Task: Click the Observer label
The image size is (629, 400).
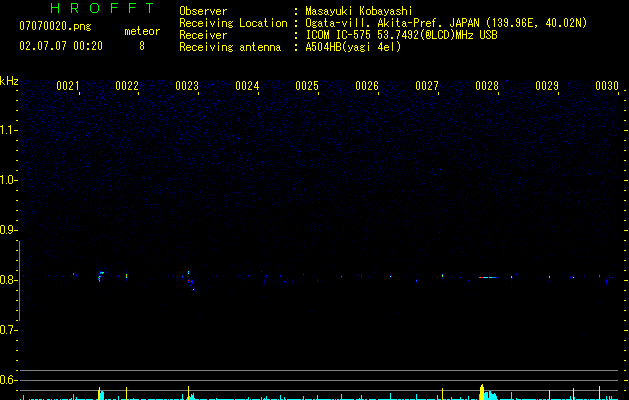Action: [203, 11]
